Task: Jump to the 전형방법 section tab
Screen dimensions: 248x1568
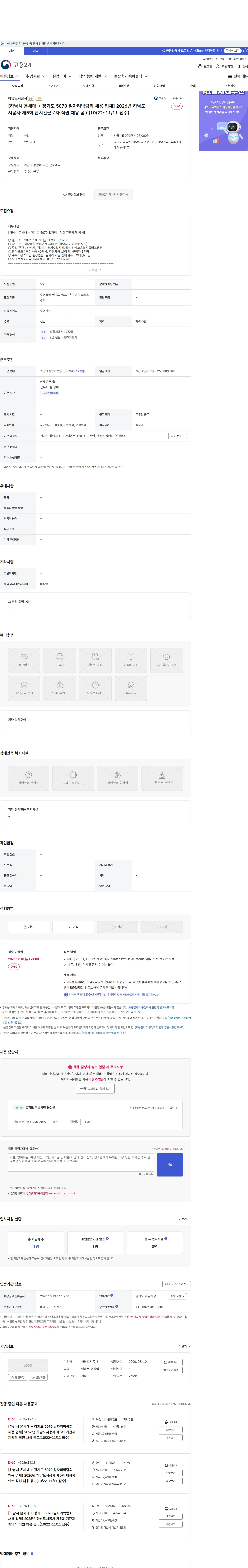Action: [x=159, y=86]
